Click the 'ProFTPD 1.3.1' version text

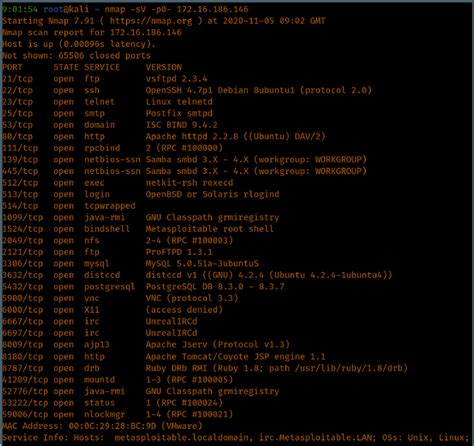coord(179,252)
